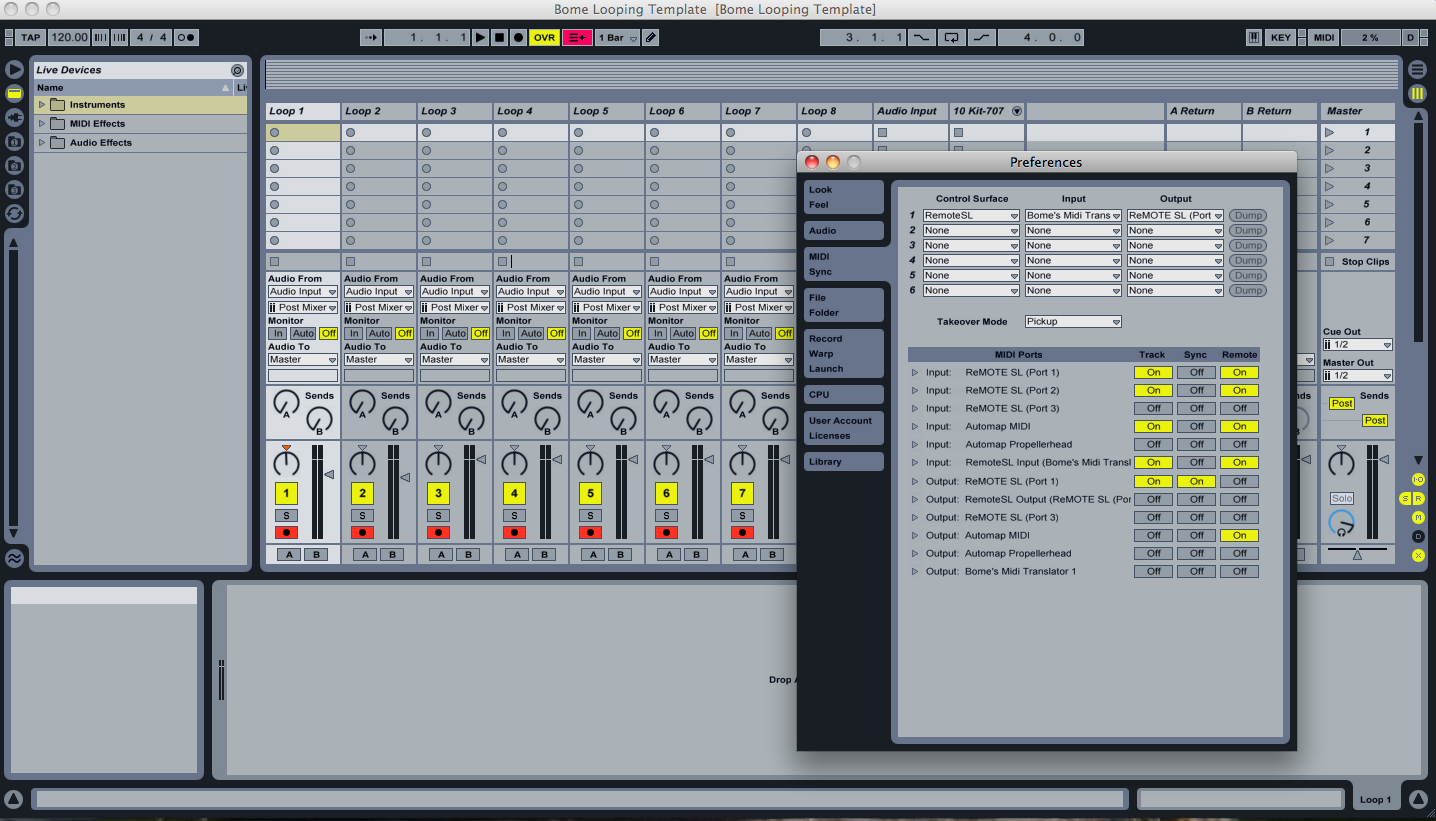The width and height of the screenshot is (1436, 821).
Task: Expand the Audio Effects folder
Action: point(42,142)
